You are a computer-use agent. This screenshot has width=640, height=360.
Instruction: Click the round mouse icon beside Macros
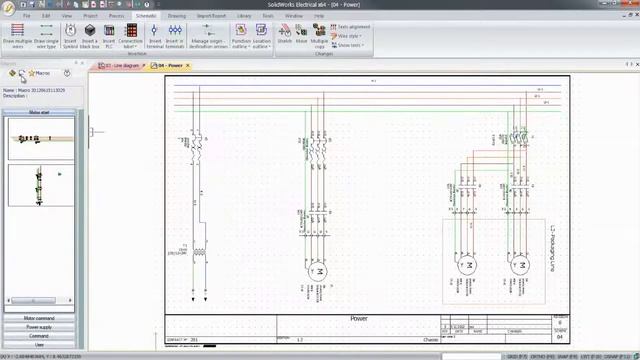[x=67, y=73]
